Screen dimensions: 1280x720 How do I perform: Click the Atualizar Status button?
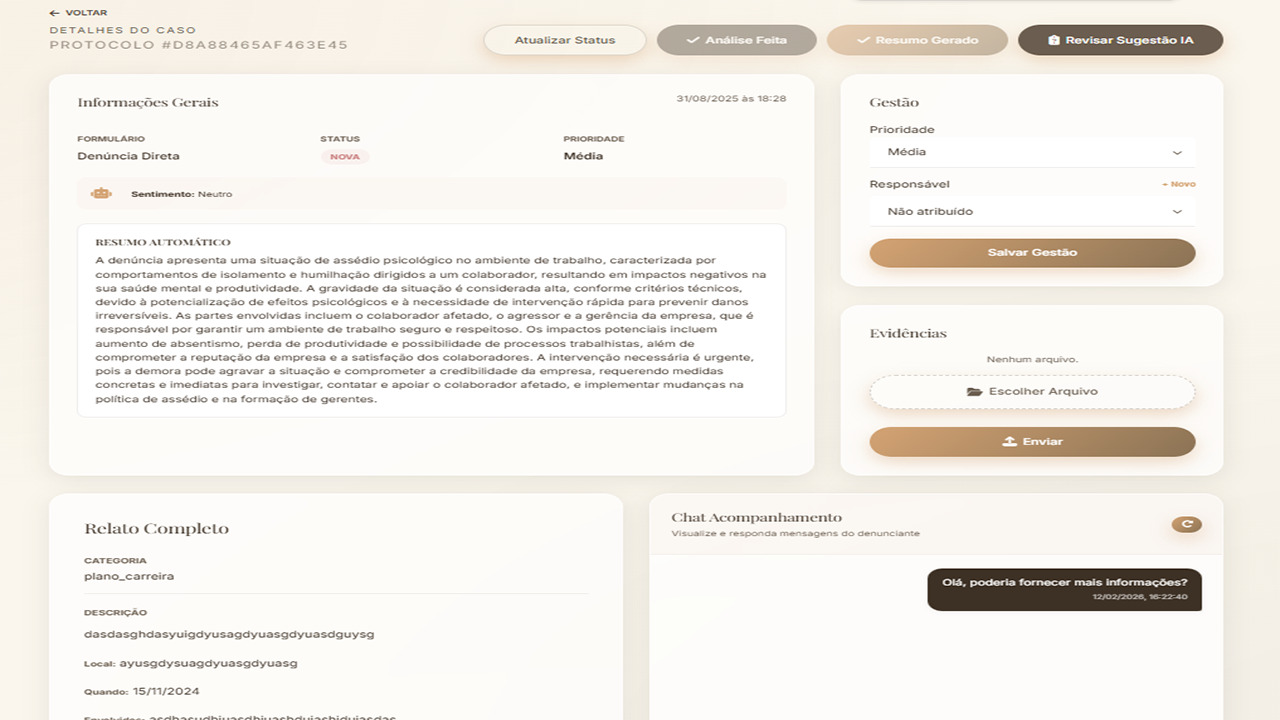pos(564,40)
